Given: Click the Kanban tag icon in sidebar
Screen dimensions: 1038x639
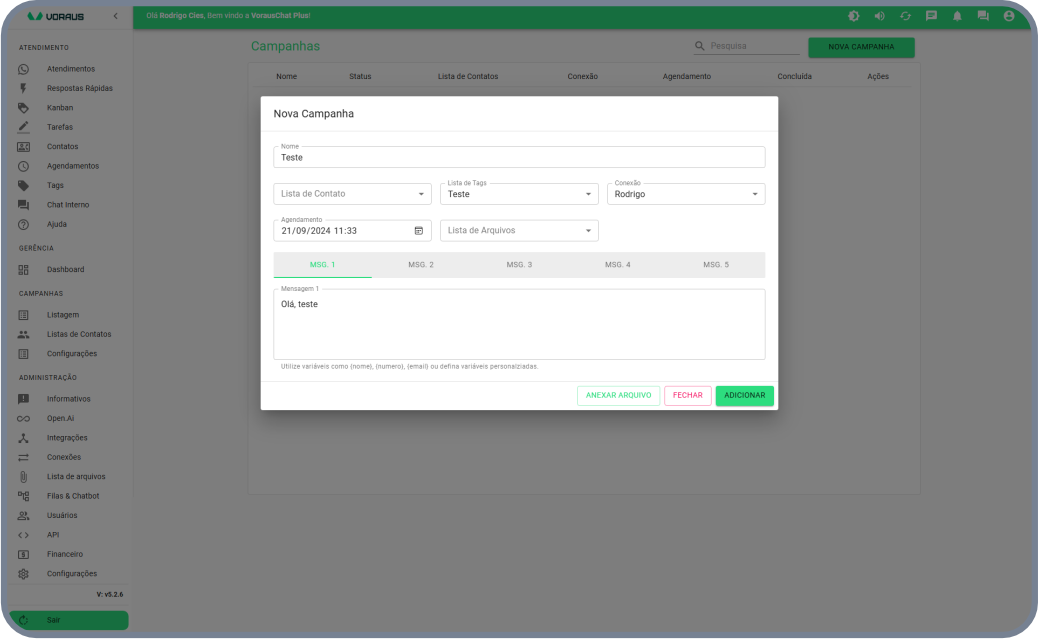Looking at the screenshot, I should tap(24, 108).
